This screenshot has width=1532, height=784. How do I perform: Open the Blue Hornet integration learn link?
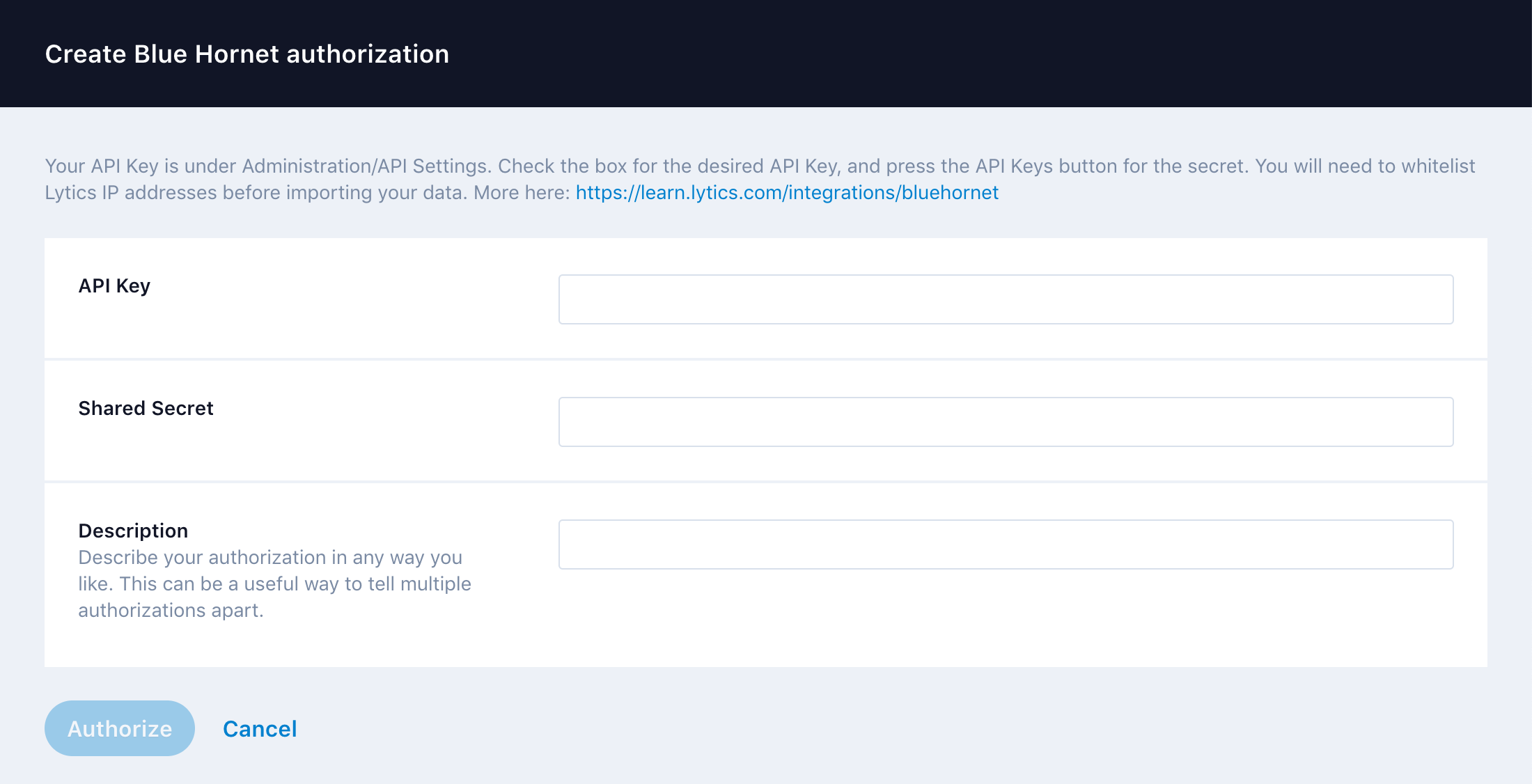[787, 192]
